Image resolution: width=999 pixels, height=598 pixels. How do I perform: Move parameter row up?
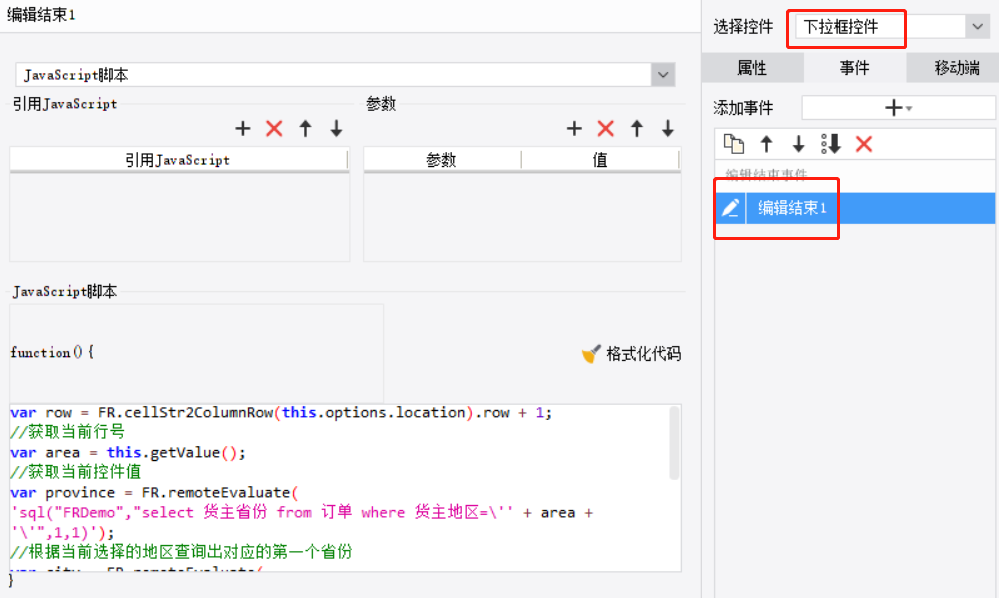click(x=637, y=129)
